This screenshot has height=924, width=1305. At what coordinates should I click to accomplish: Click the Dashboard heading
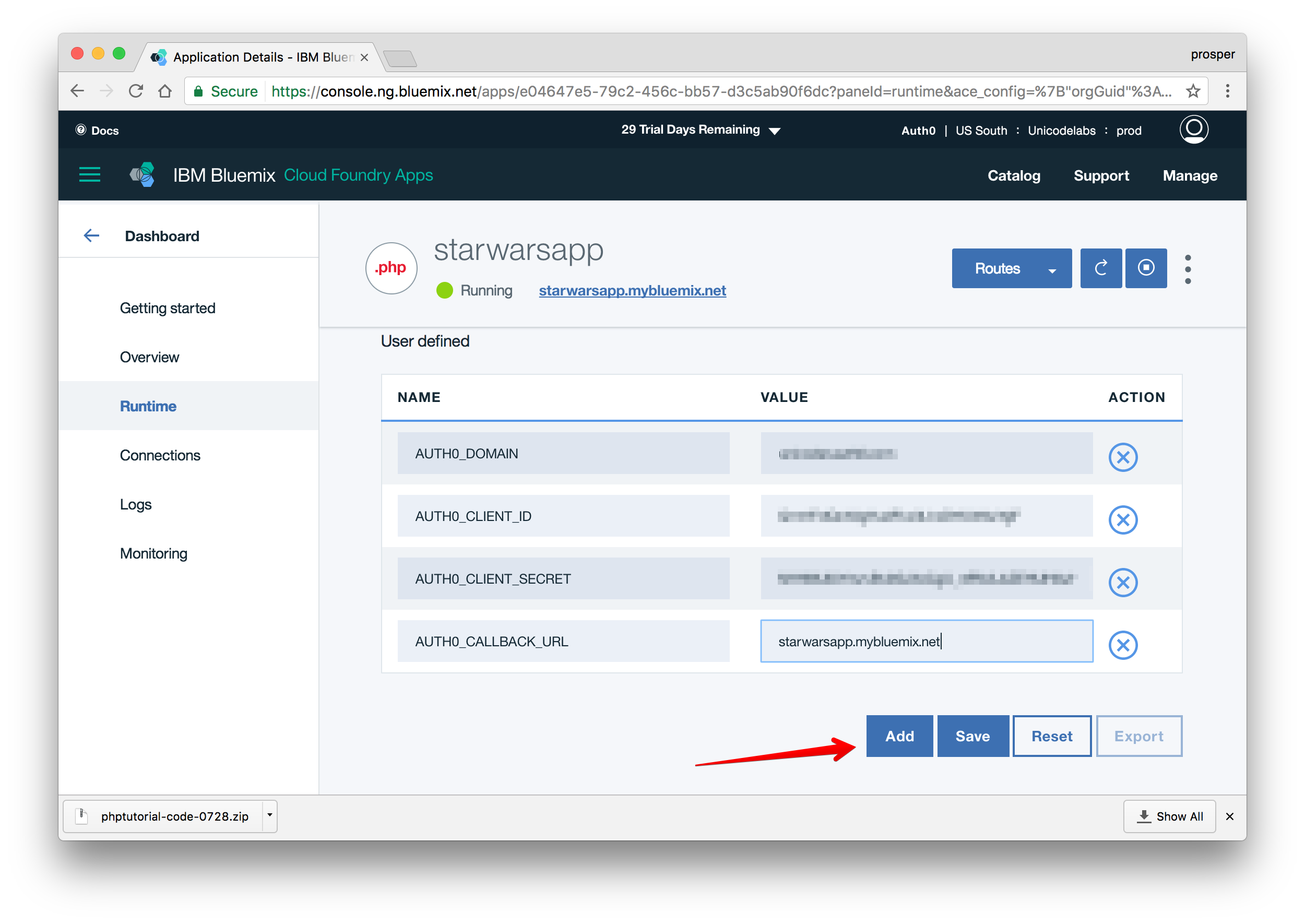162,236
